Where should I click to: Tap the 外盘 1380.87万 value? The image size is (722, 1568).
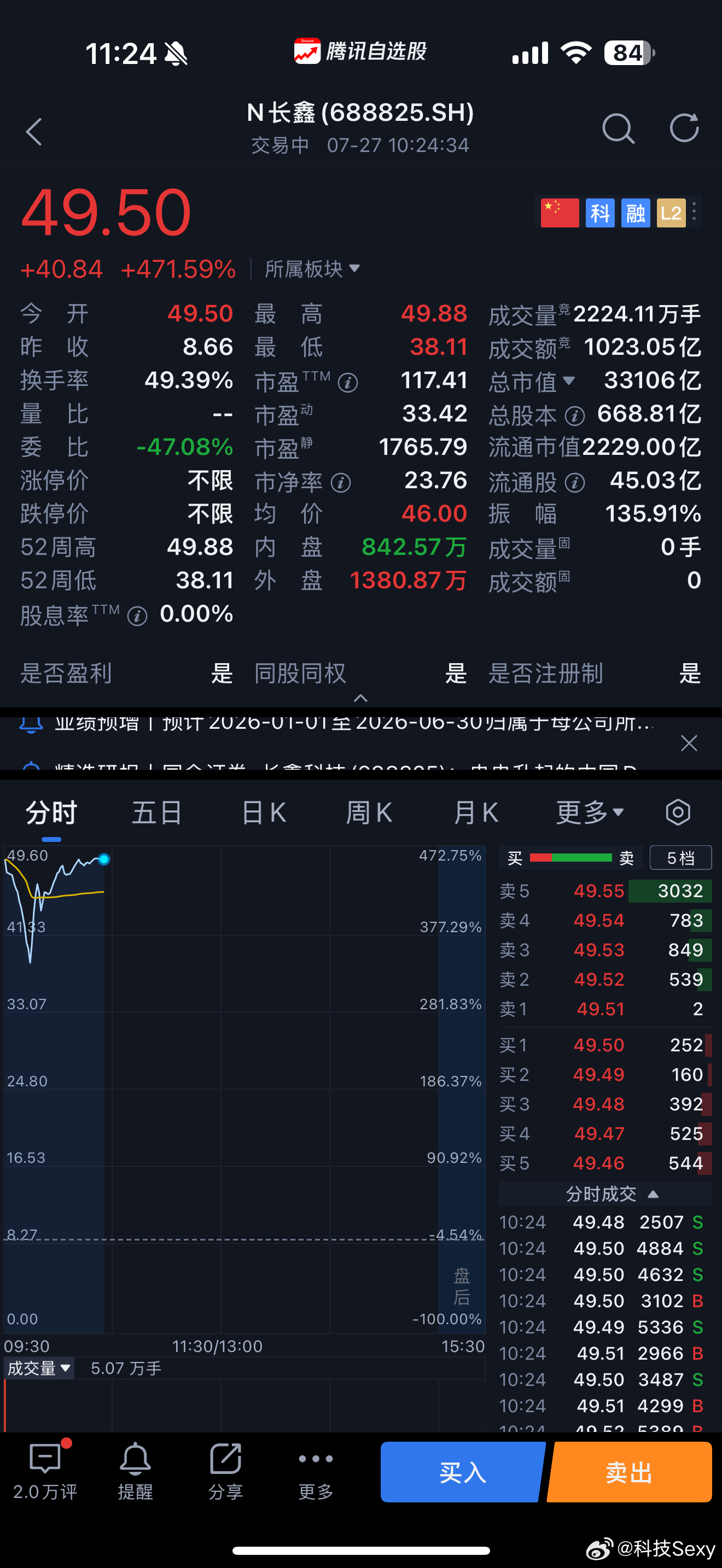point(408,580)
